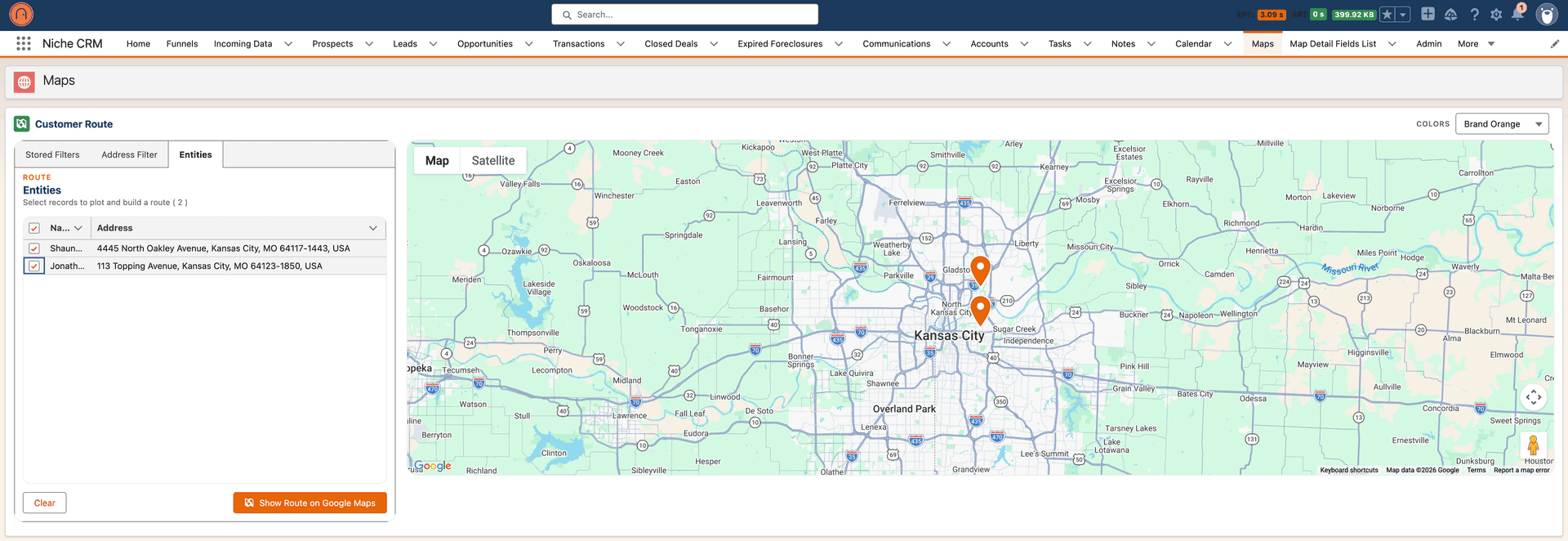
Task: Click the Google logo on map
Action: coord(432,466)
